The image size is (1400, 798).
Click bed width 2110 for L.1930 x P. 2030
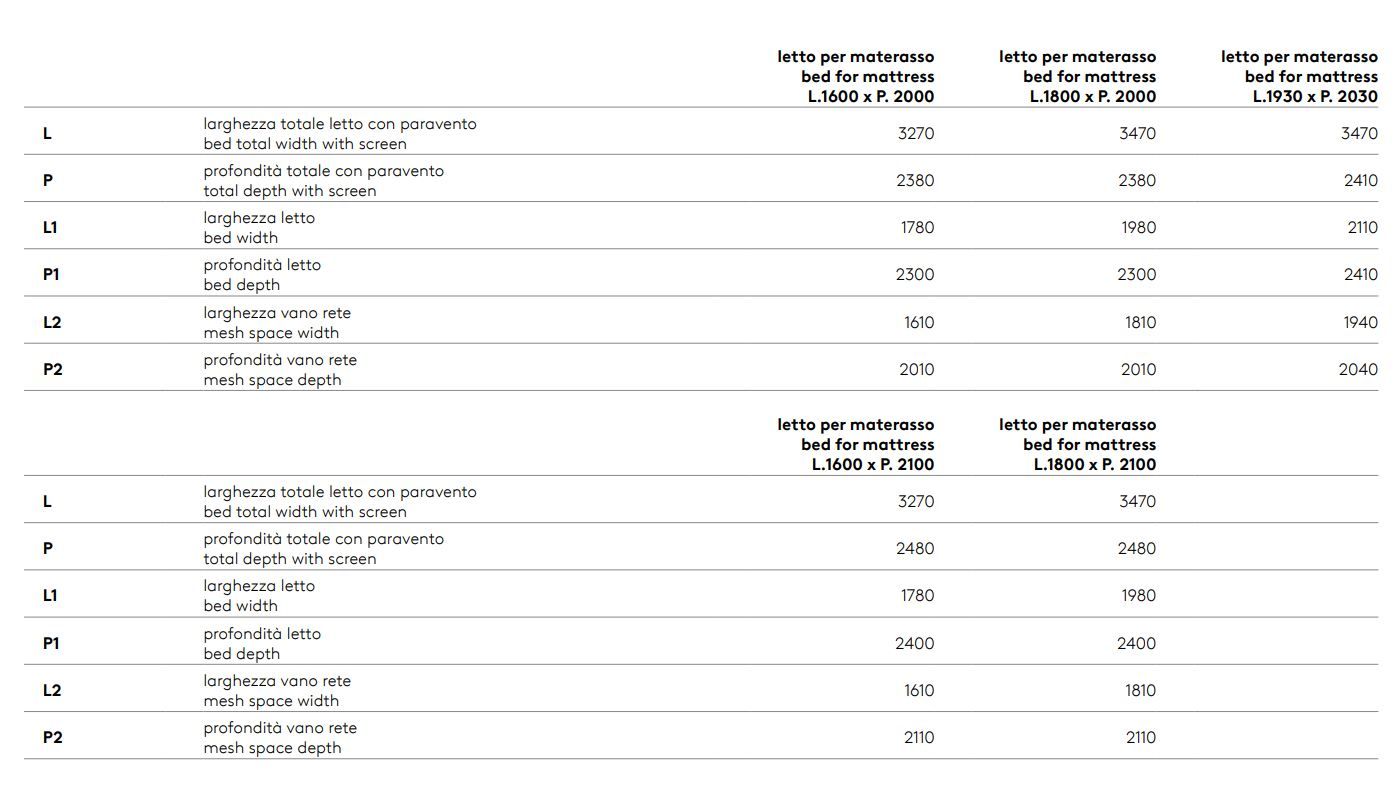coord(1362,227)
